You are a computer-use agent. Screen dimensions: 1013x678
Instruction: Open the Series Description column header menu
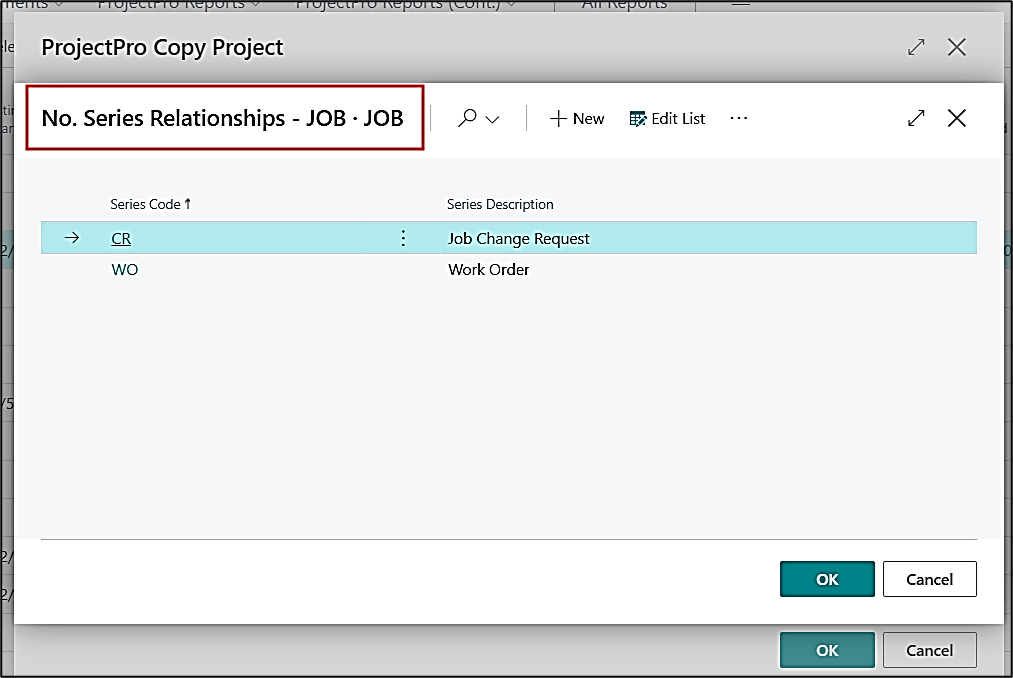click(x=500, y=204)
